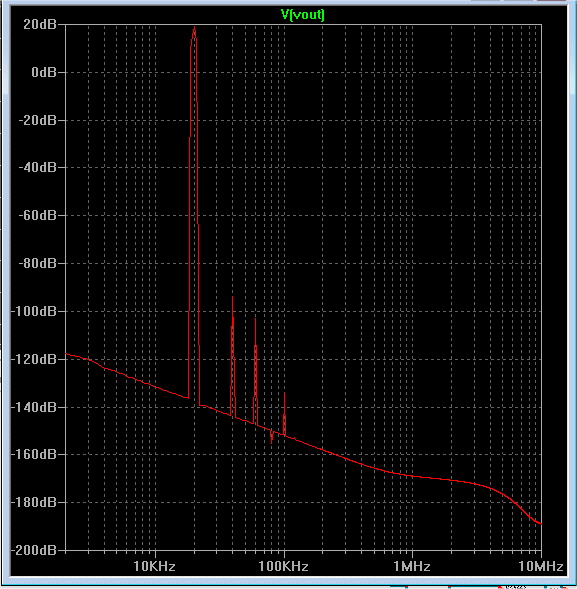Viewport: 577px width, 589px height.
Task: Click the -160dB axis label
Action: [x=34, y=454]
